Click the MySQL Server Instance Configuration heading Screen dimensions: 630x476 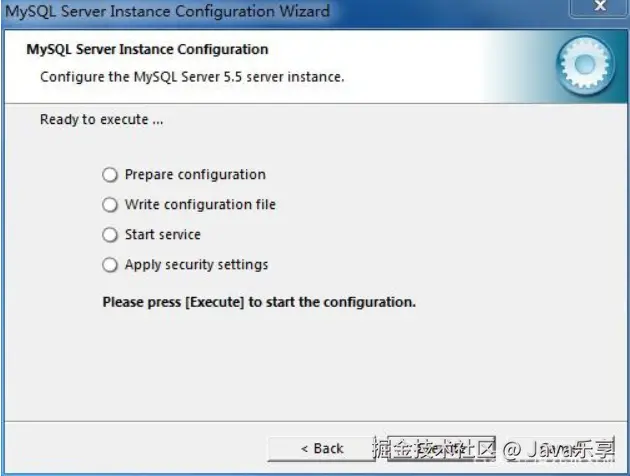pyautogui.click(x=147, y=49)
